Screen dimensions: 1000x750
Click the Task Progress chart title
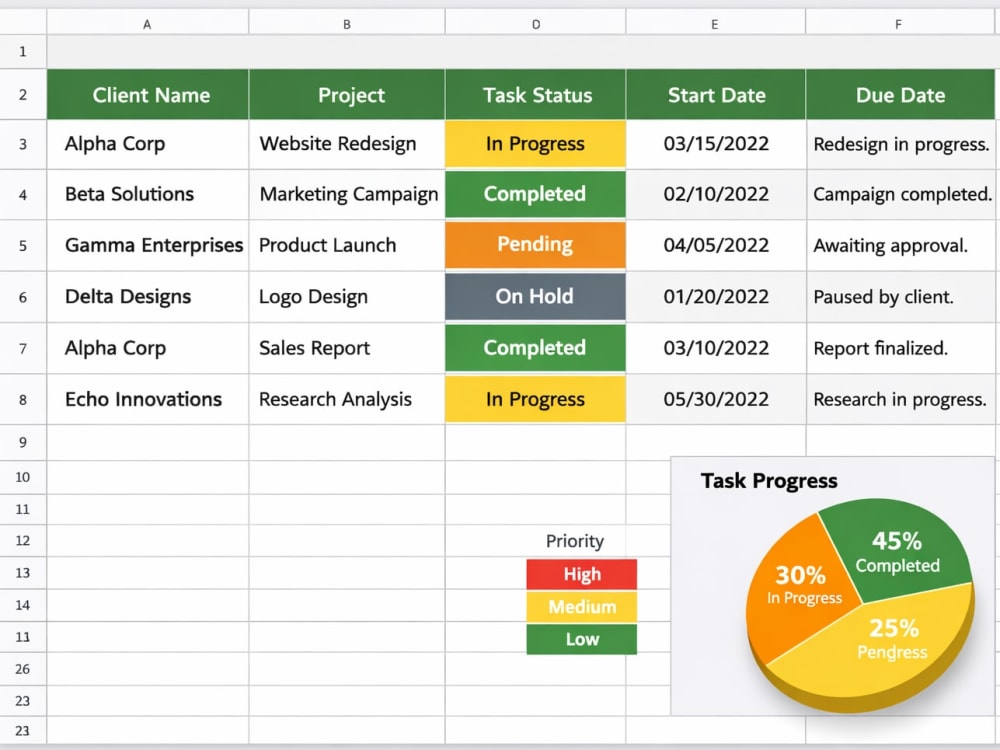coord(769,481)
